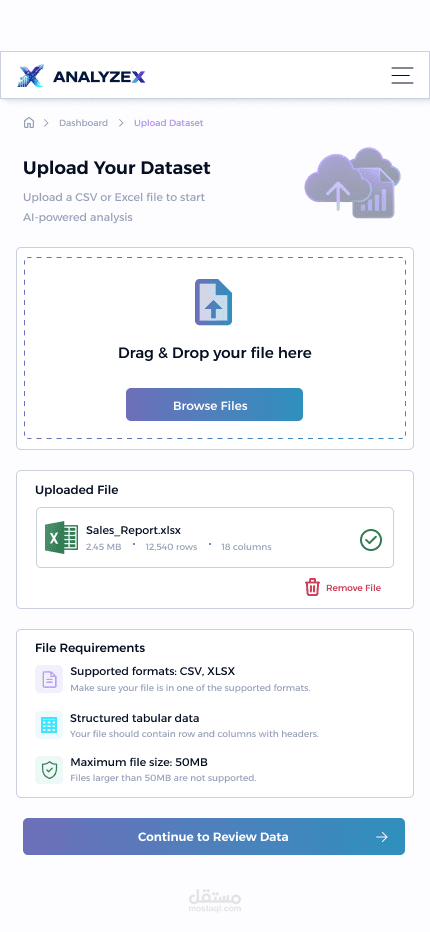
Task: Click the maximum file size shield icon
Action: pyautogui.click(x=49, y=770)
